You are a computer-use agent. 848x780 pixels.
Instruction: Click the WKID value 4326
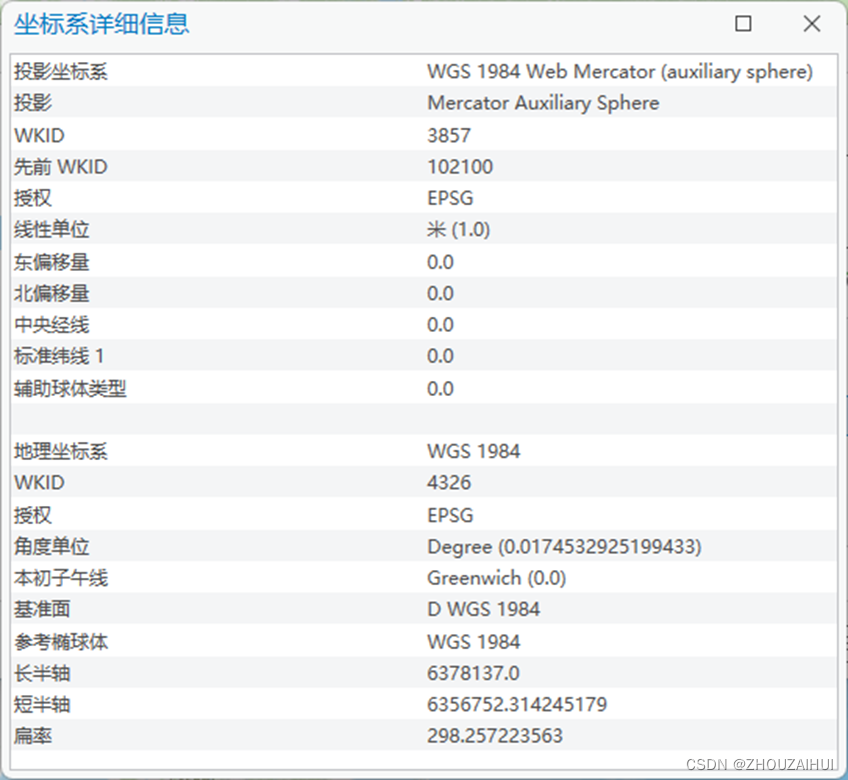coord(448,483)
